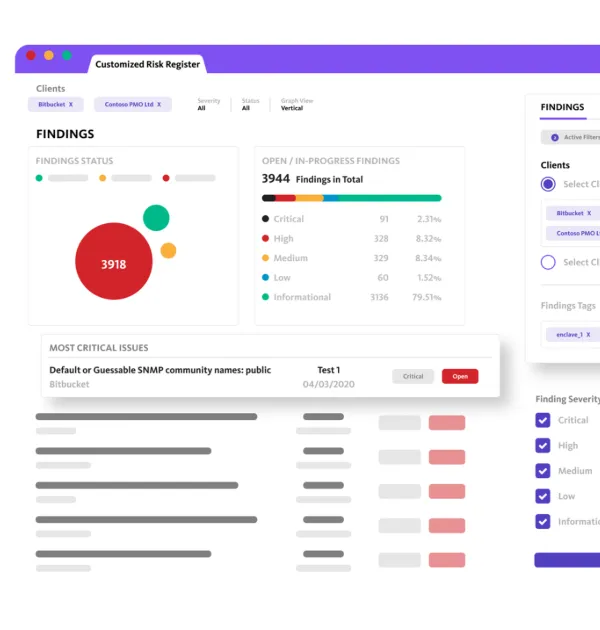Click the 3944 Findings in Total heading
600x630 pixels.
point(312,179)
